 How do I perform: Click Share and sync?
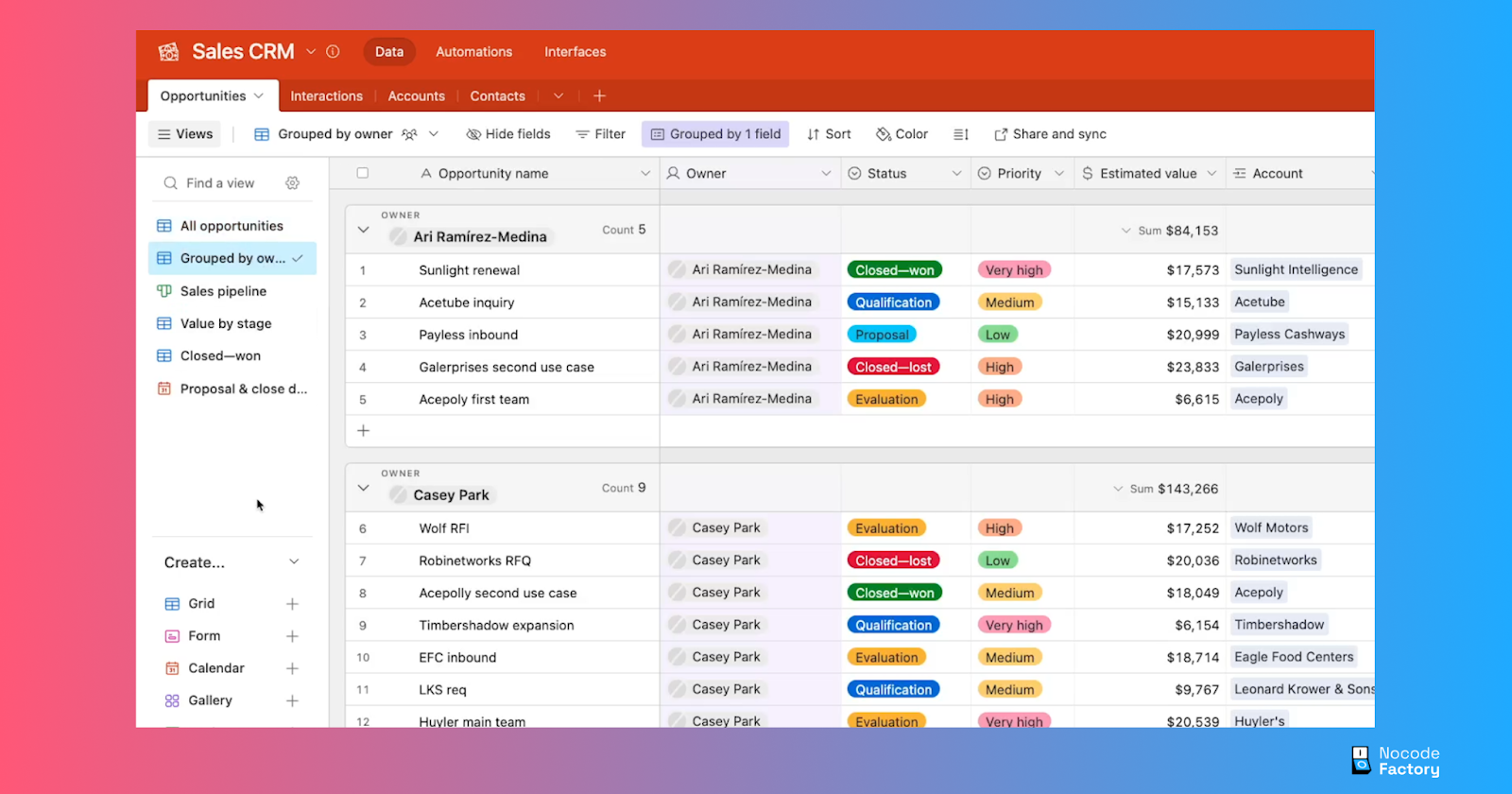[1050, 134]
